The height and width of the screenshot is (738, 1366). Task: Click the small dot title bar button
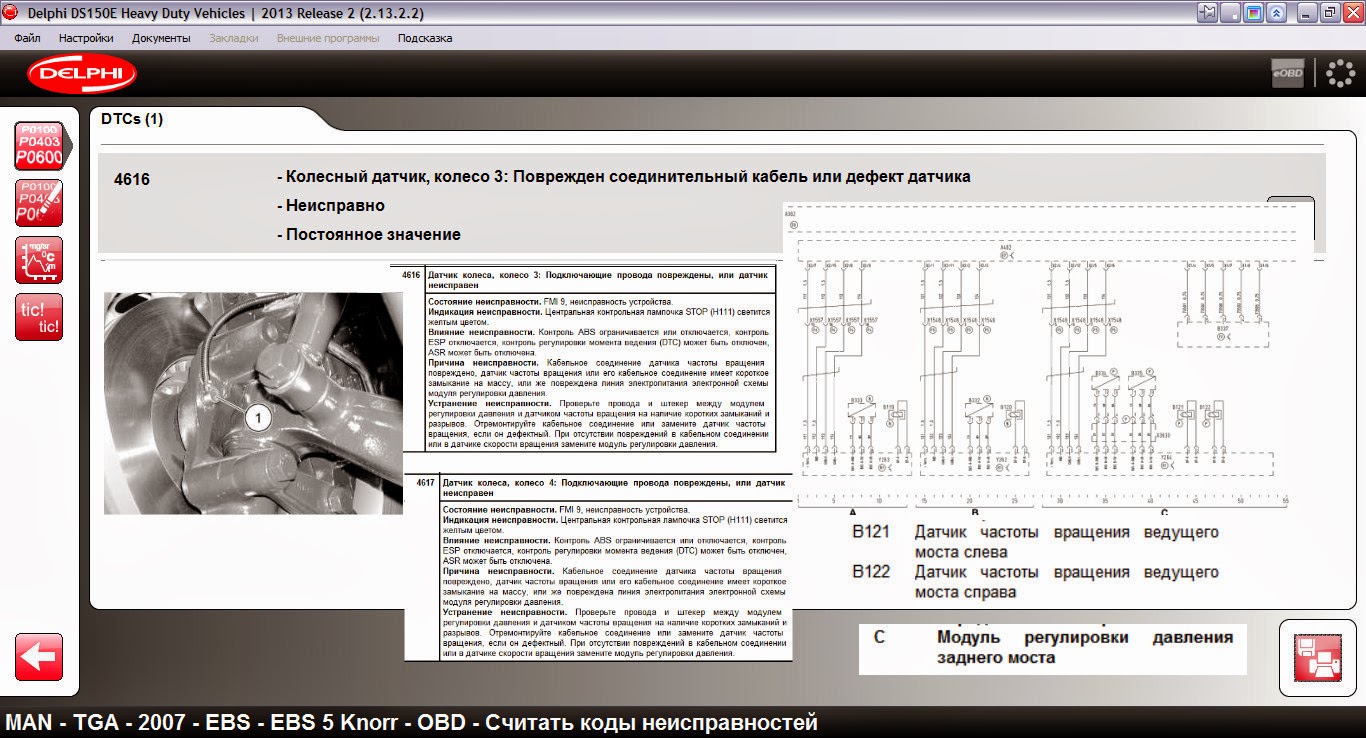point(1231,13)
